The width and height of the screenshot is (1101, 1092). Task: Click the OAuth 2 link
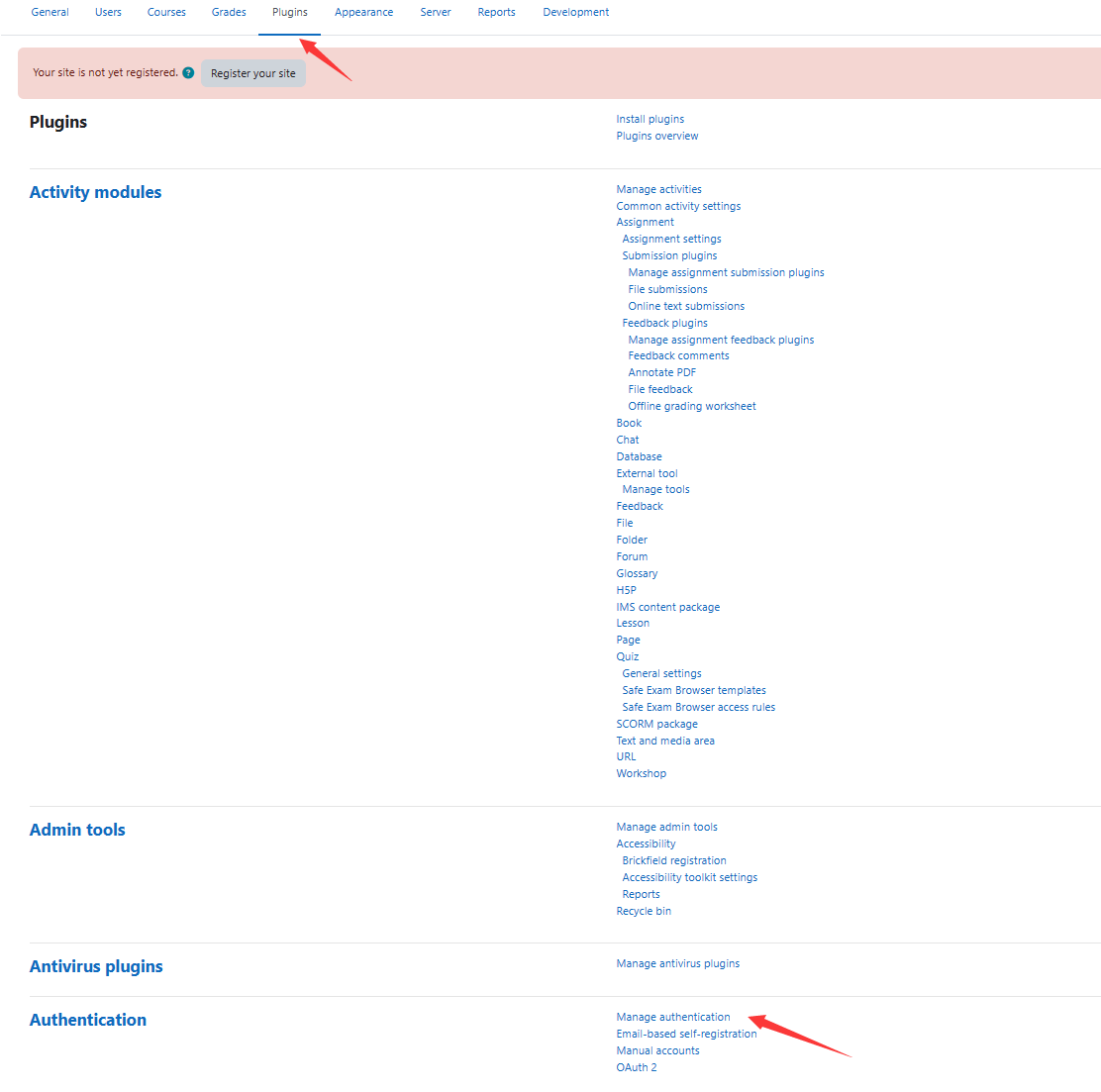(636, 1068)
